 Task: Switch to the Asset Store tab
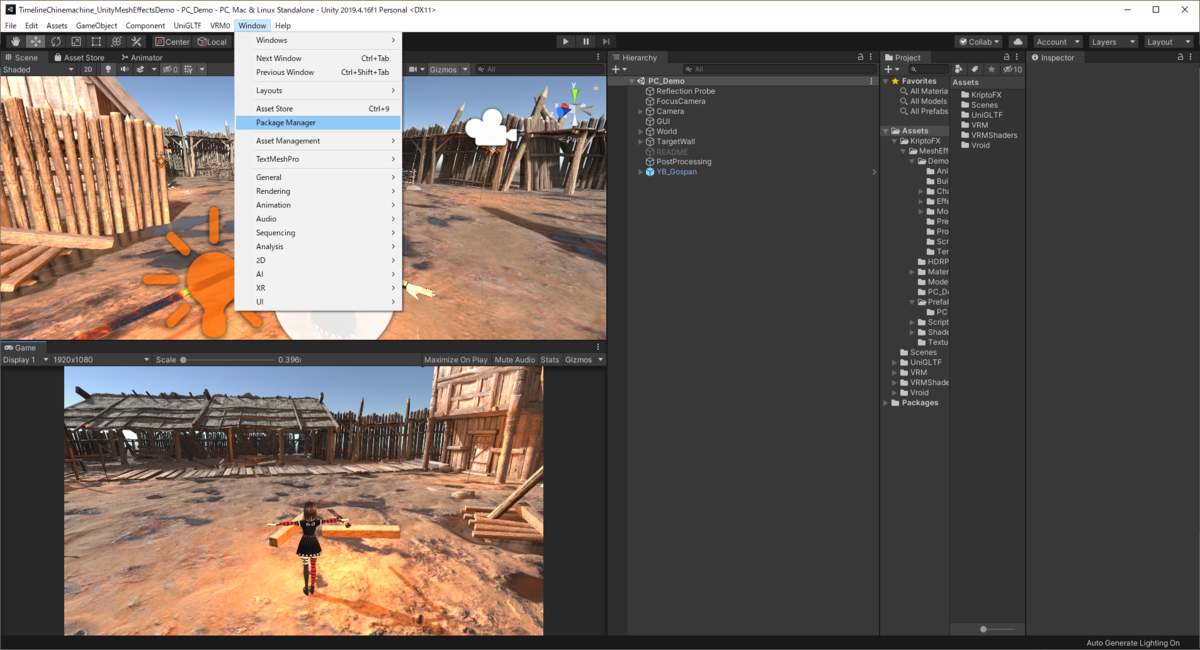(78, 58)
